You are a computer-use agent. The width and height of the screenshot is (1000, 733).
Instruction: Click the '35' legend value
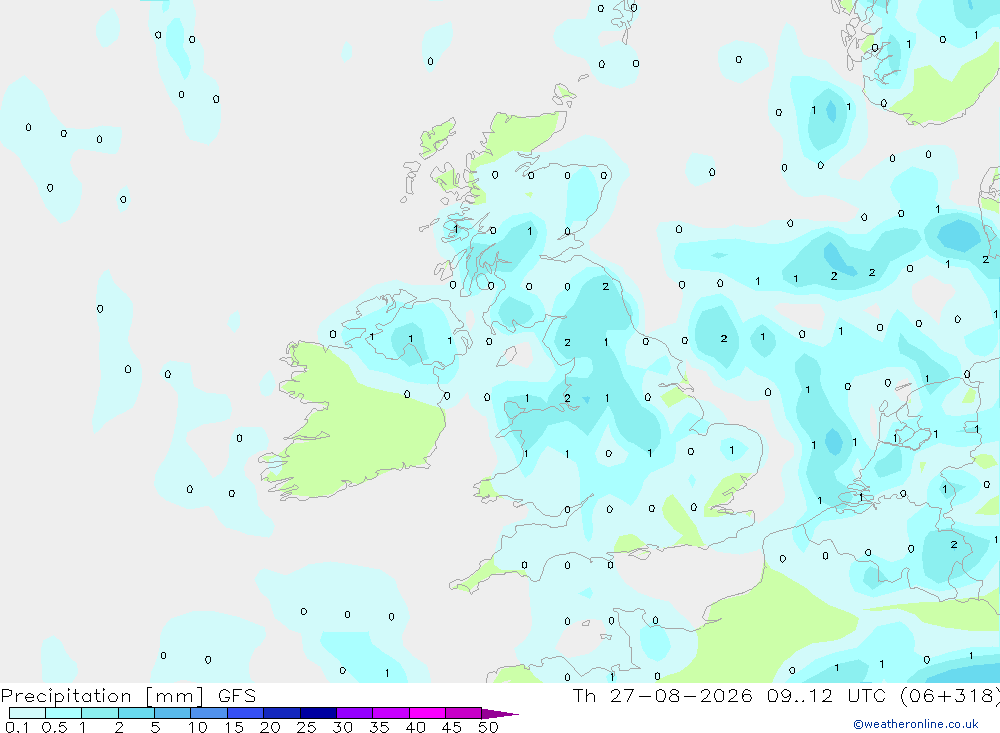tap(379, 727)
